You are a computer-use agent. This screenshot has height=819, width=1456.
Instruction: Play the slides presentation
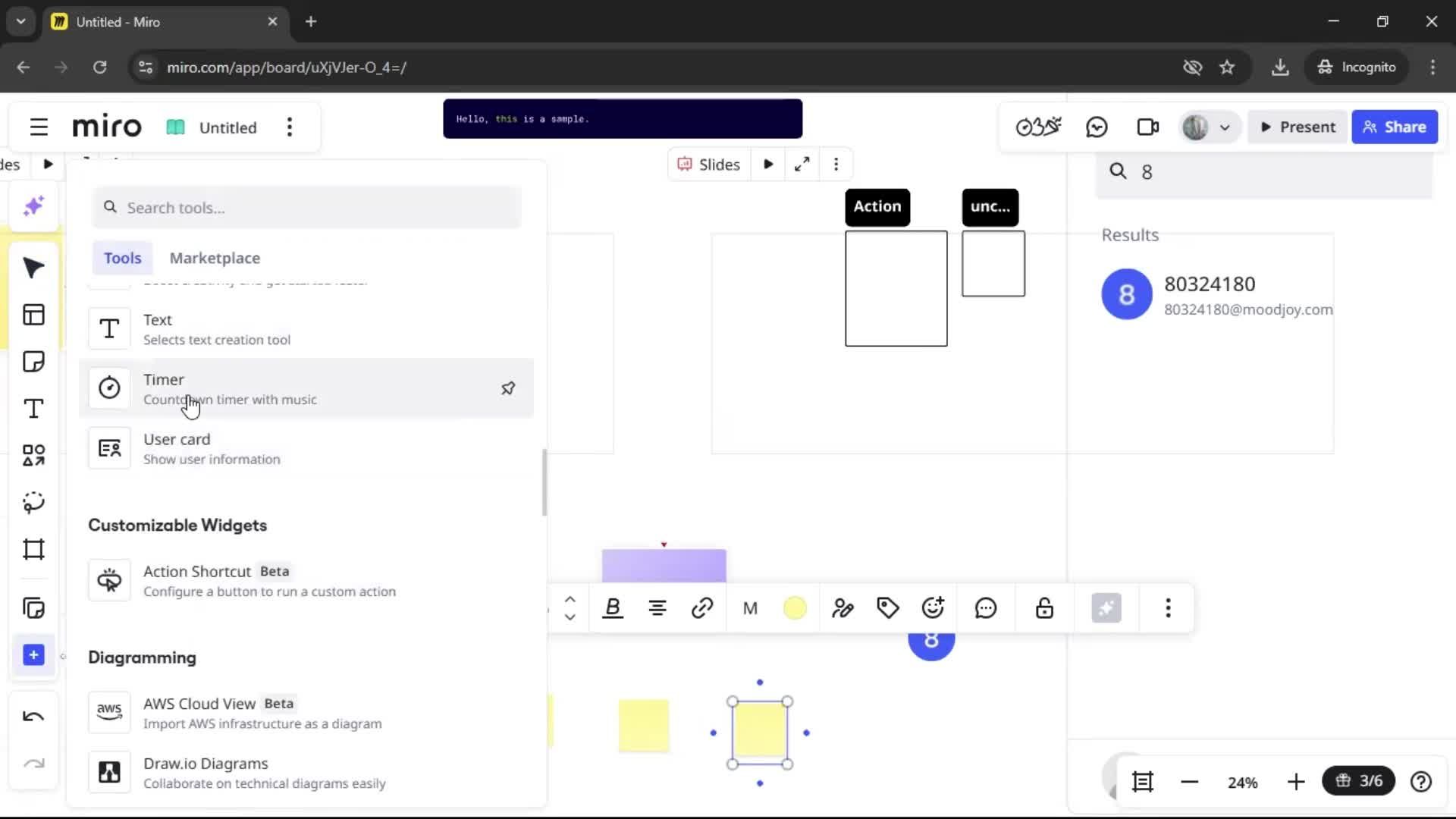(x=768, y=165)
